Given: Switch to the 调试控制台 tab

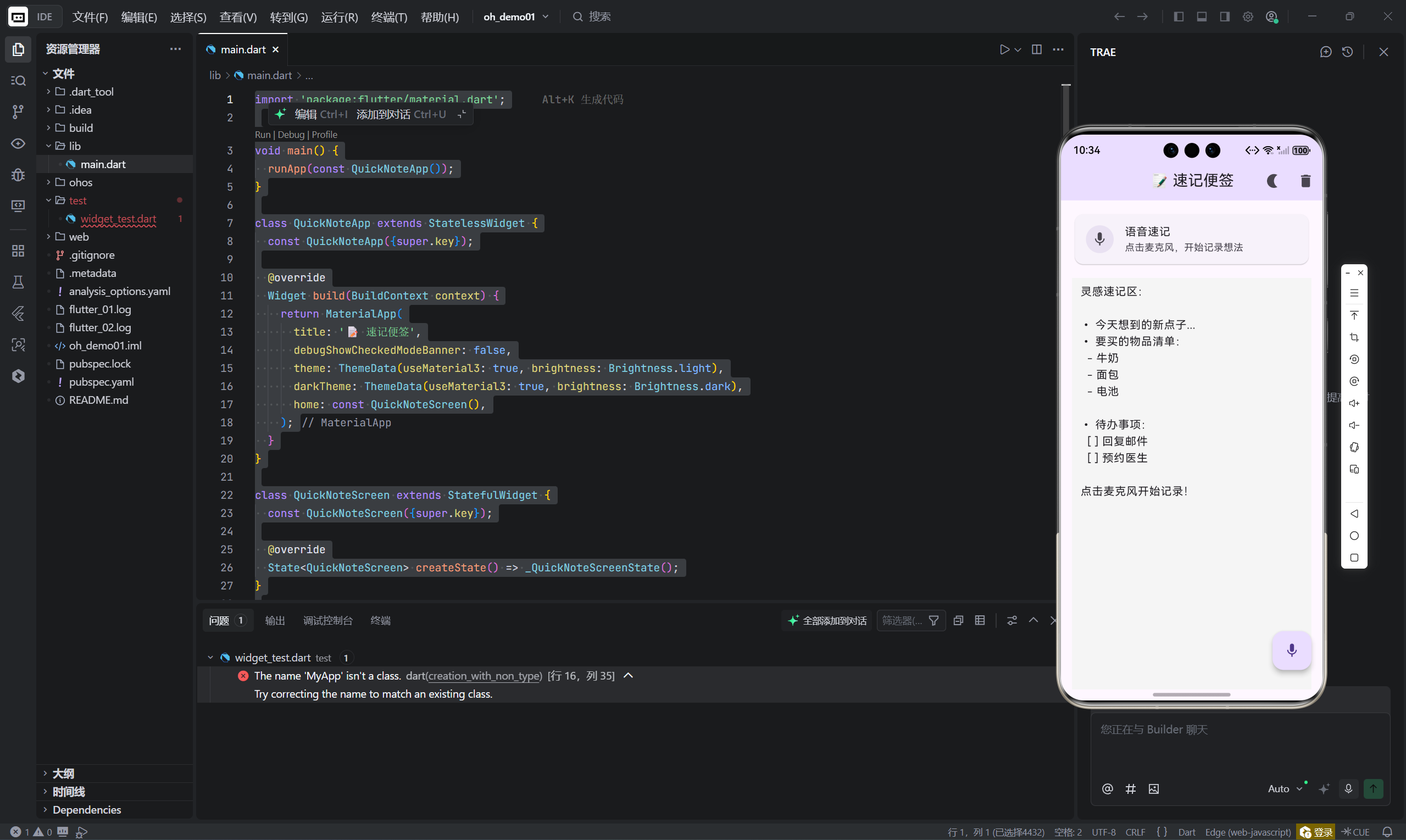Looking at the screenshot, I should coord(327,620).
